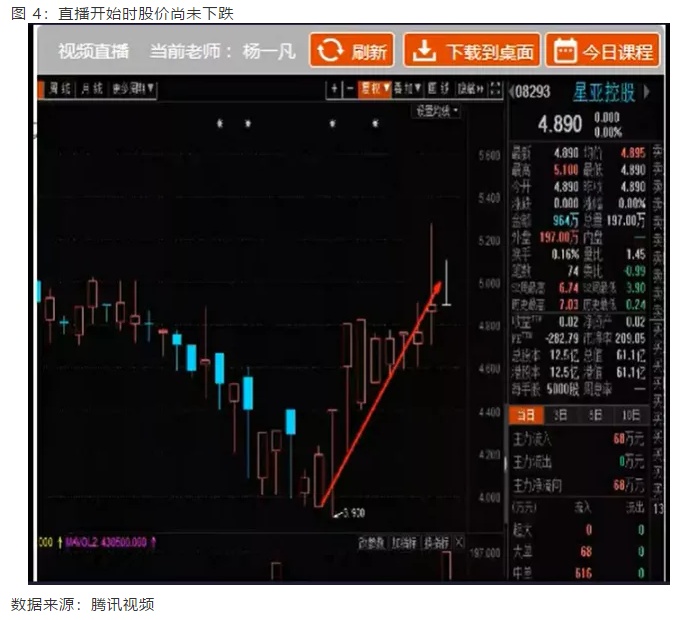Click the 197.000 volume axis label
Image resolution: width=681 pixels, height=620 pixels.
click(x=486, y=553)
